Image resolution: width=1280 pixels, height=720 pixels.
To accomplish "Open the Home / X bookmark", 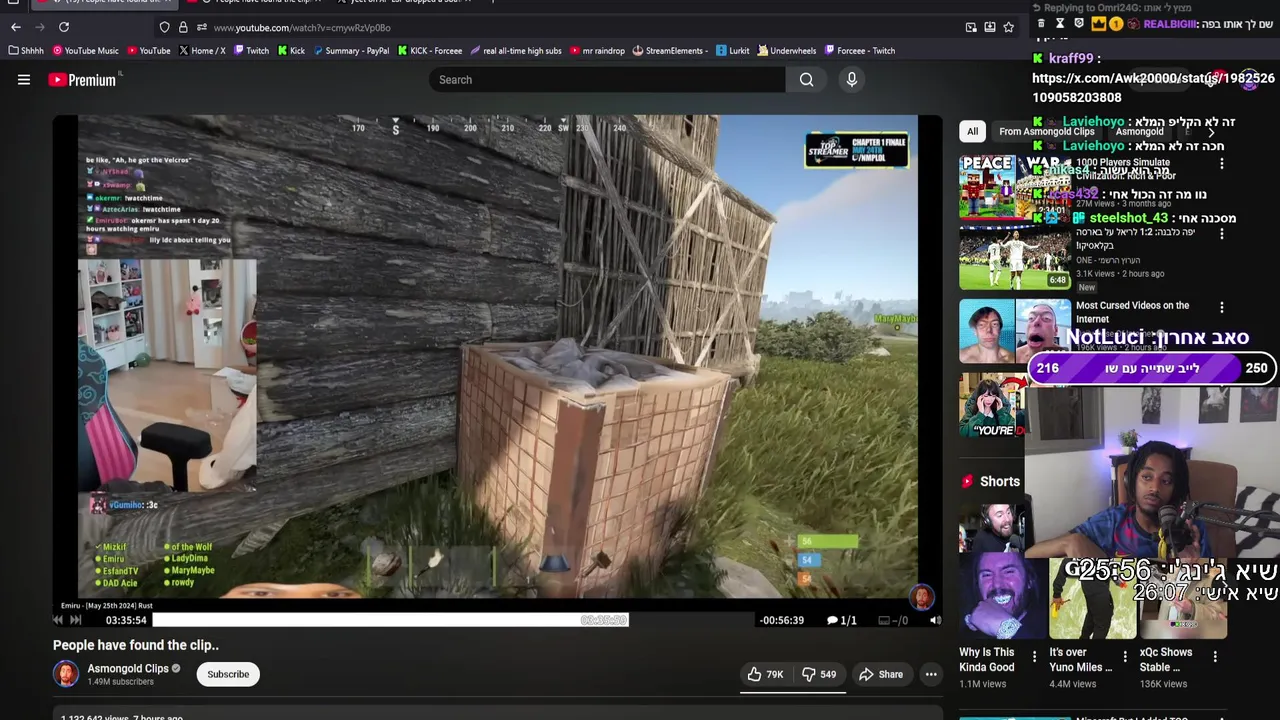I will (201, 50).
